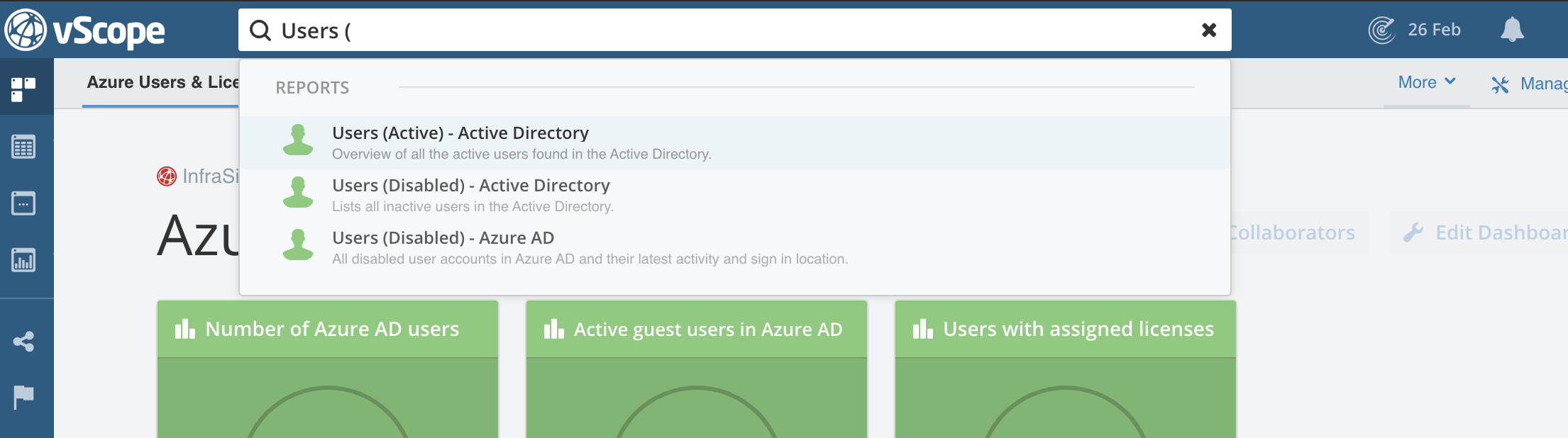Click user icon for Users (Disabled) - Active Directory
Screen dimensions: 1568x438
click(x=298, y=192)
